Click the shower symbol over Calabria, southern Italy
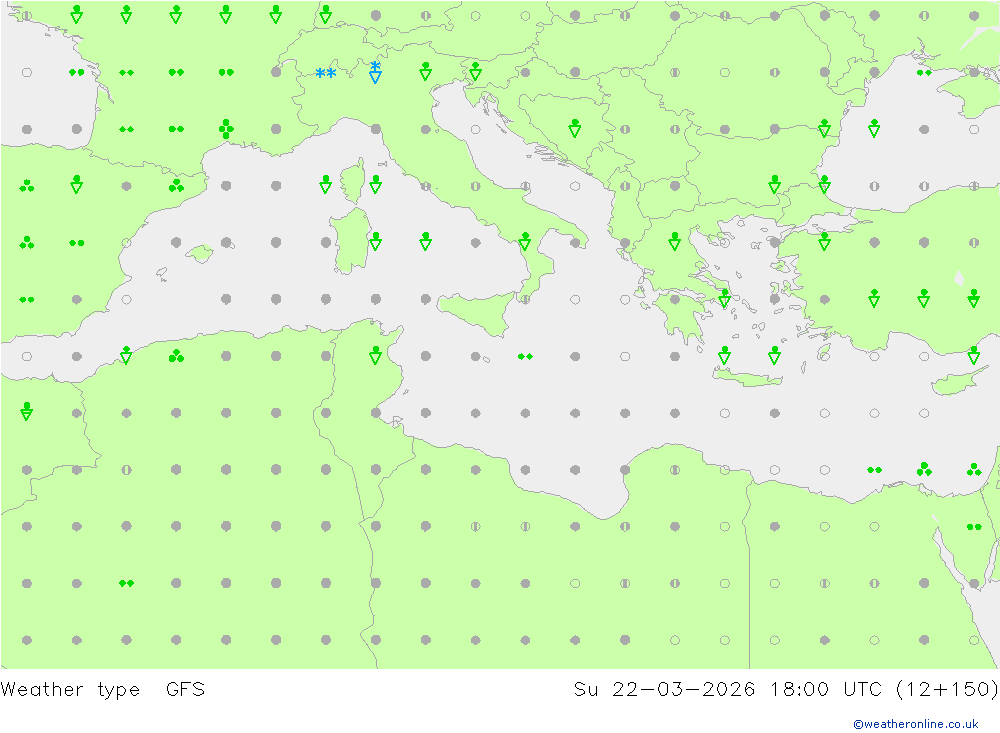This screenshot has width=1000, height=733. [x=525, y=242]
